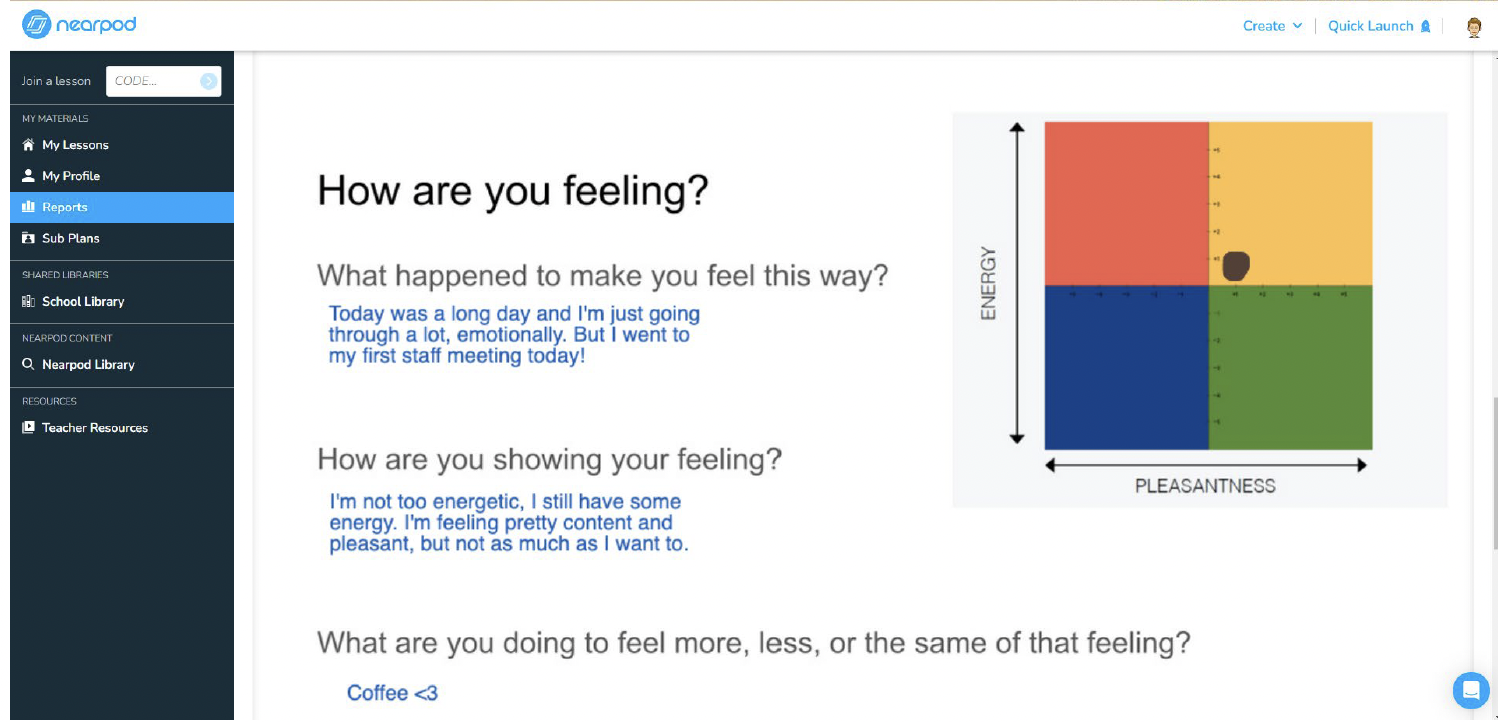This screenshot has width=1498, height=722.
Task: Expand the Create dropdown menu
Action: [x=1272, y=26]
